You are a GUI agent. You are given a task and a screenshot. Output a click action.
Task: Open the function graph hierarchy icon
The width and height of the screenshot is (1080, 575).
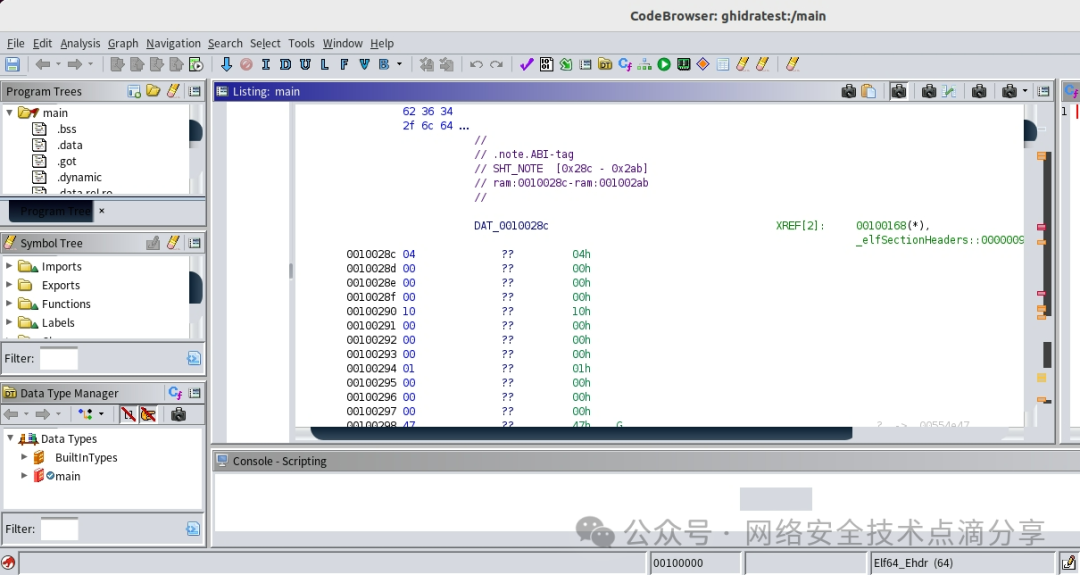(644, 65)
